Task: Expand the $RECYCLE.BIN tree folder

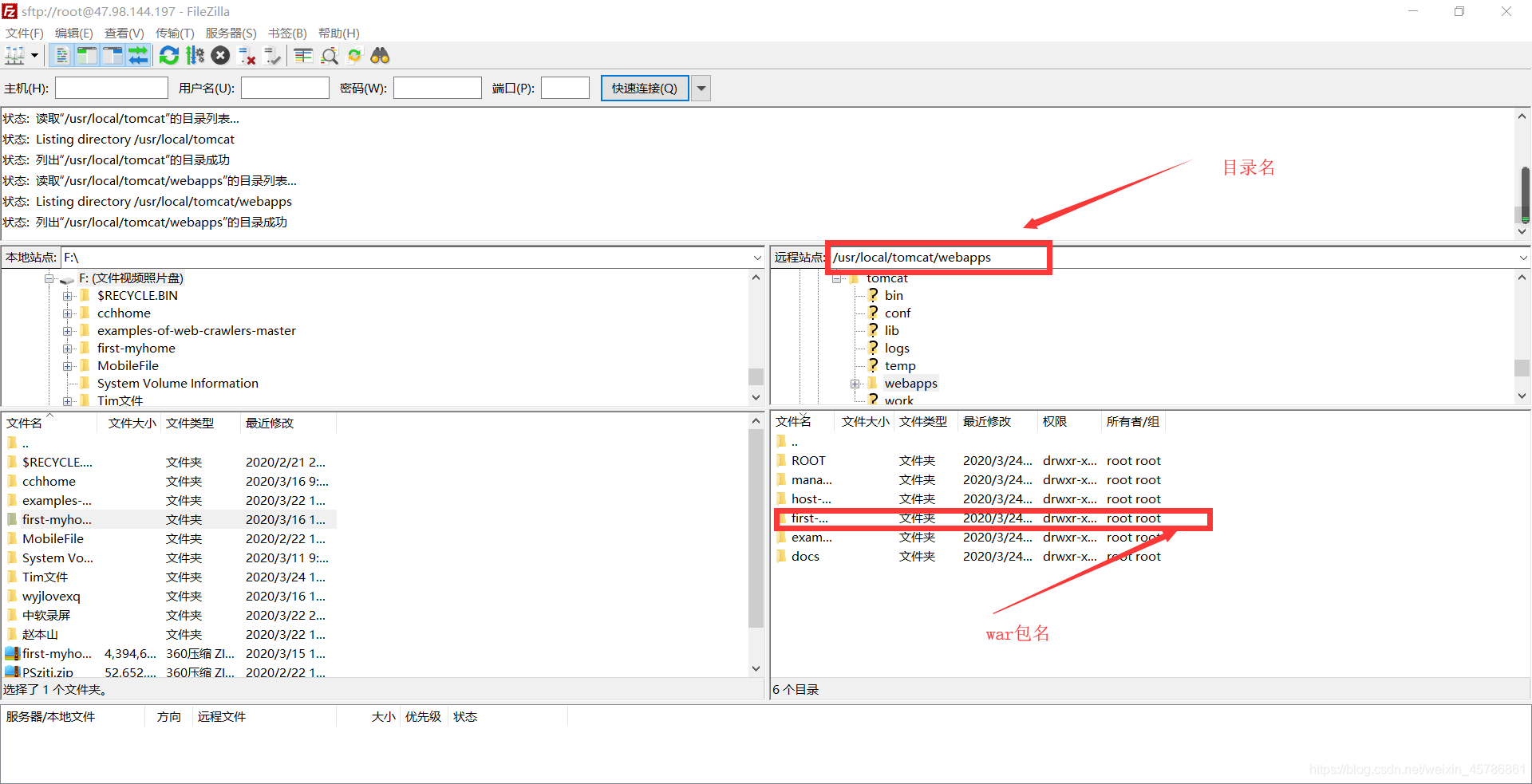Action: 68,296
